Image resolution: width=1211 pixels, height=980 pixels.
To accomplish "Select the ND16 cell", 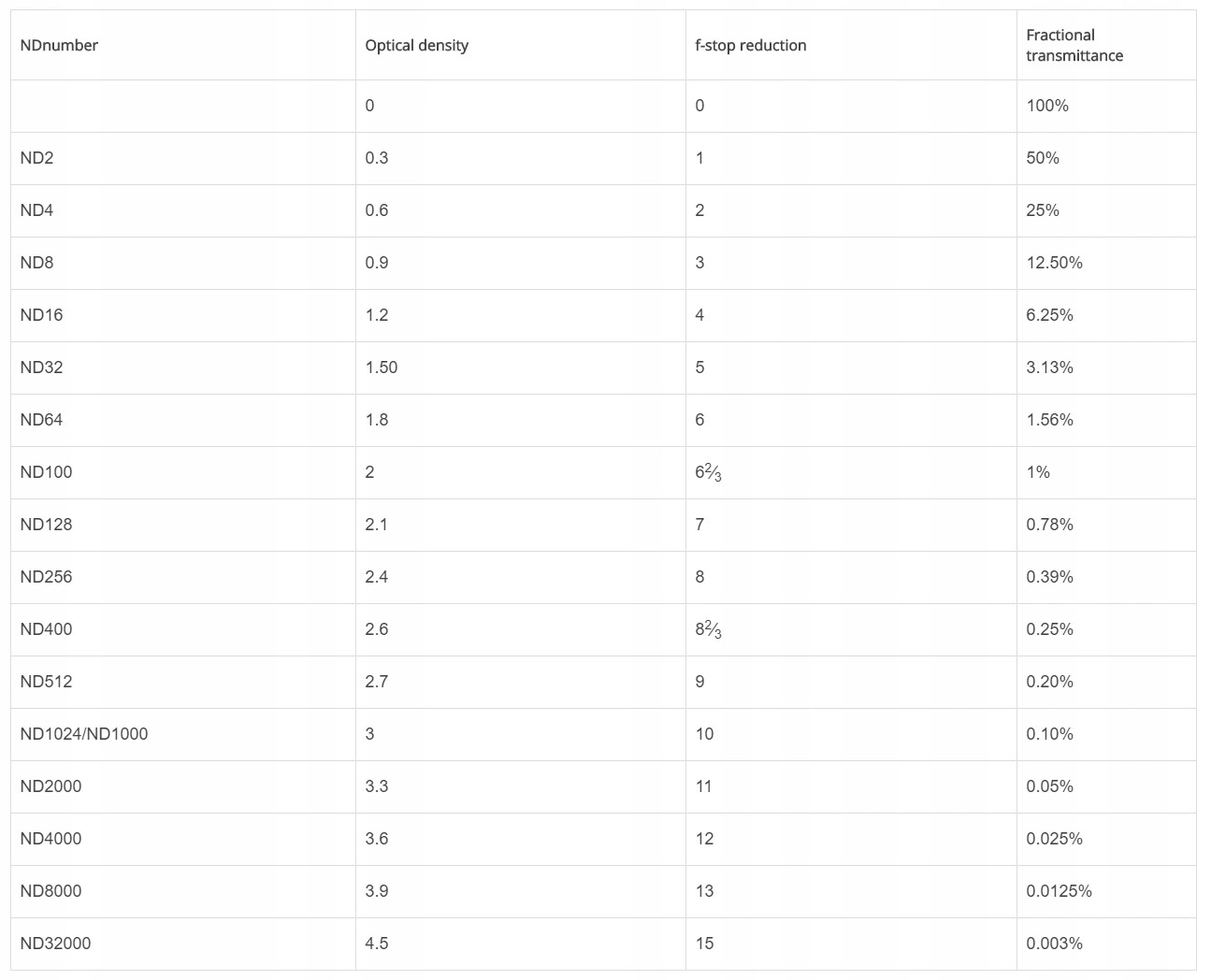I will [41, 315].
